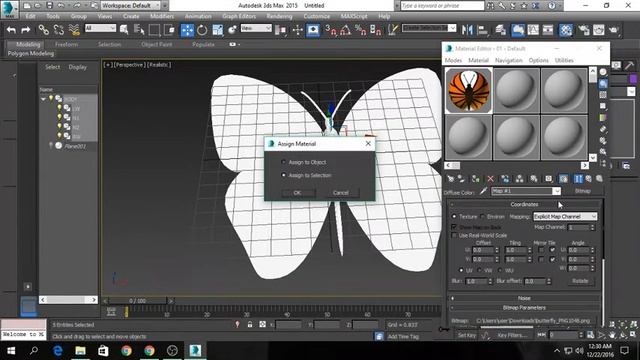640x360 pixels.
Task: Click the Percent Snap toggle icon
Action: point(360,30)
